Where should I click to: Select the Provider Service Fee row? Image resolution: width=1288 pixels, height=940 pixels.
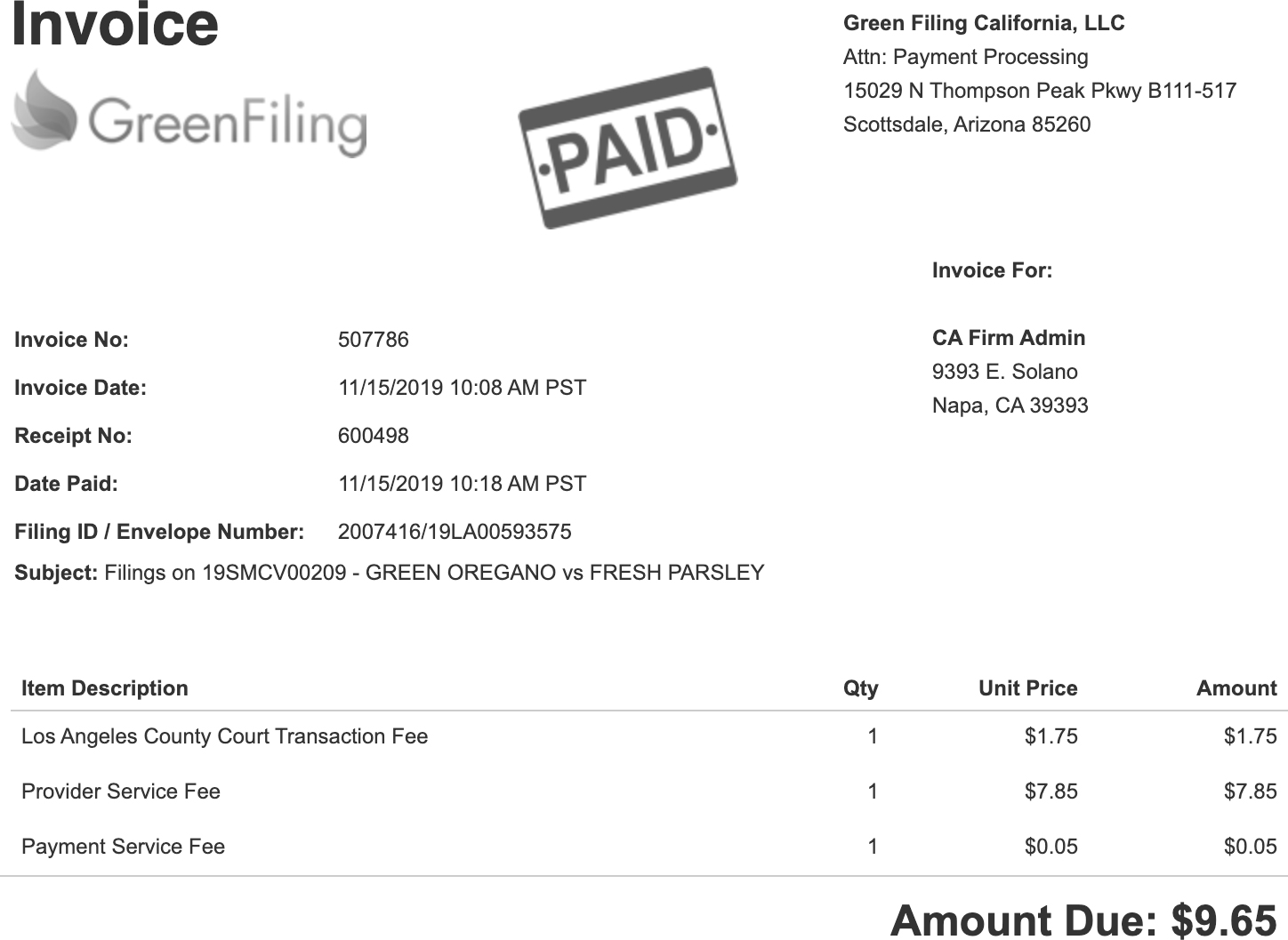(649, 791)
